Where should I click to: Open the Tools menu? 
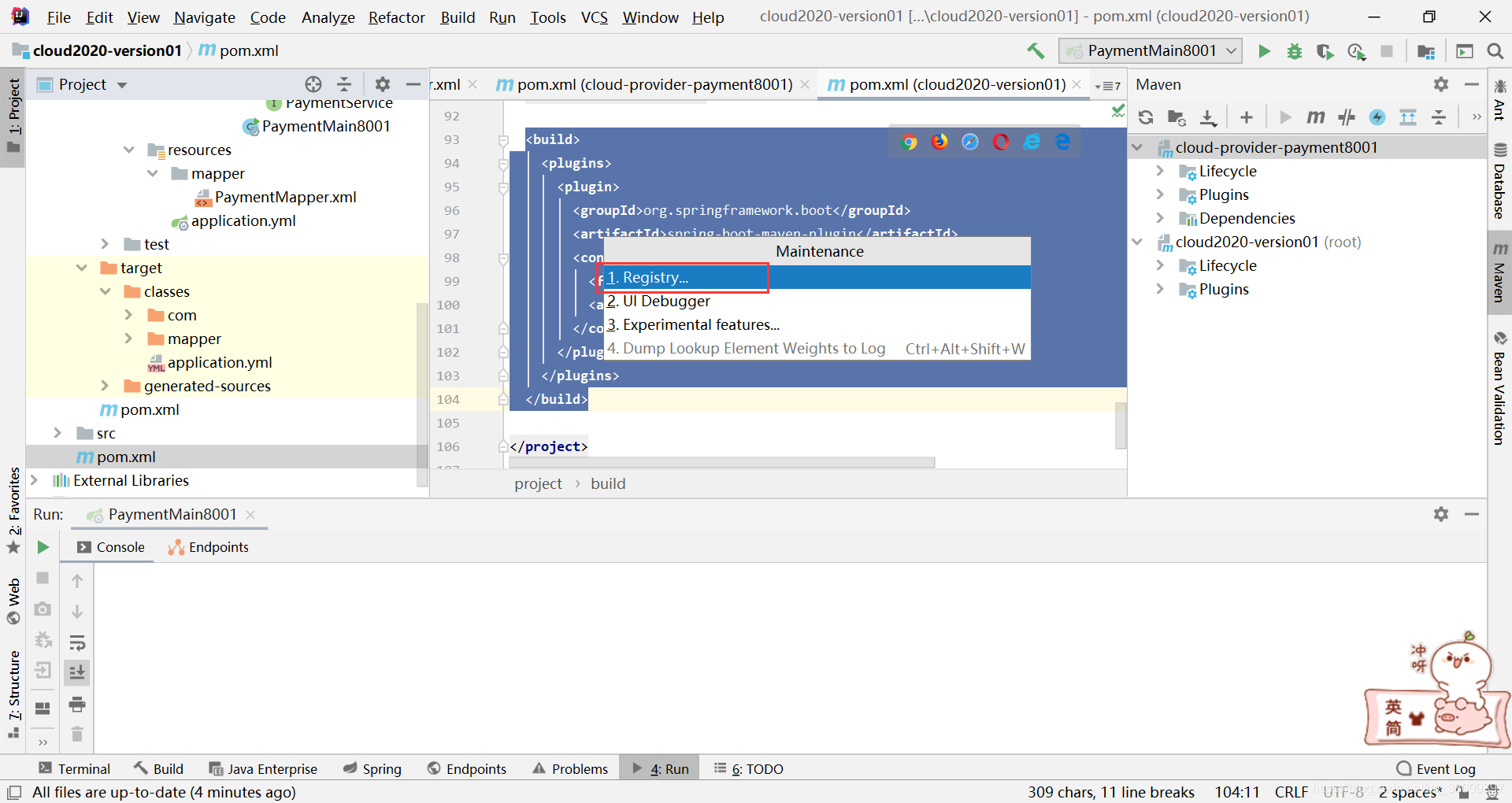pos(547,17)
